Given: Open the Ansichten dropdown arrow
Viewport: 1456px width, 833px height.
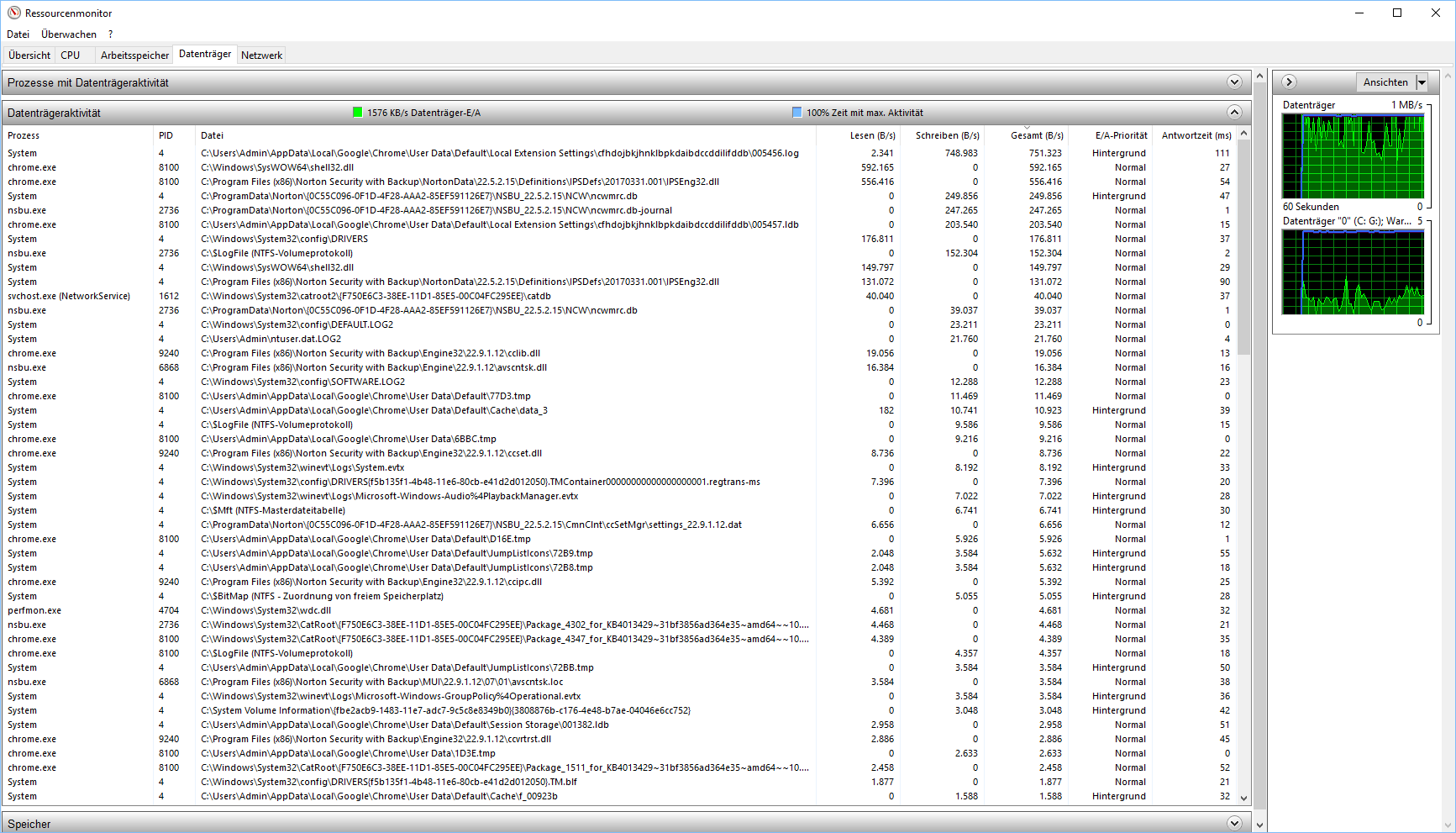Looking at the screenshot, I should point(1422,82).
